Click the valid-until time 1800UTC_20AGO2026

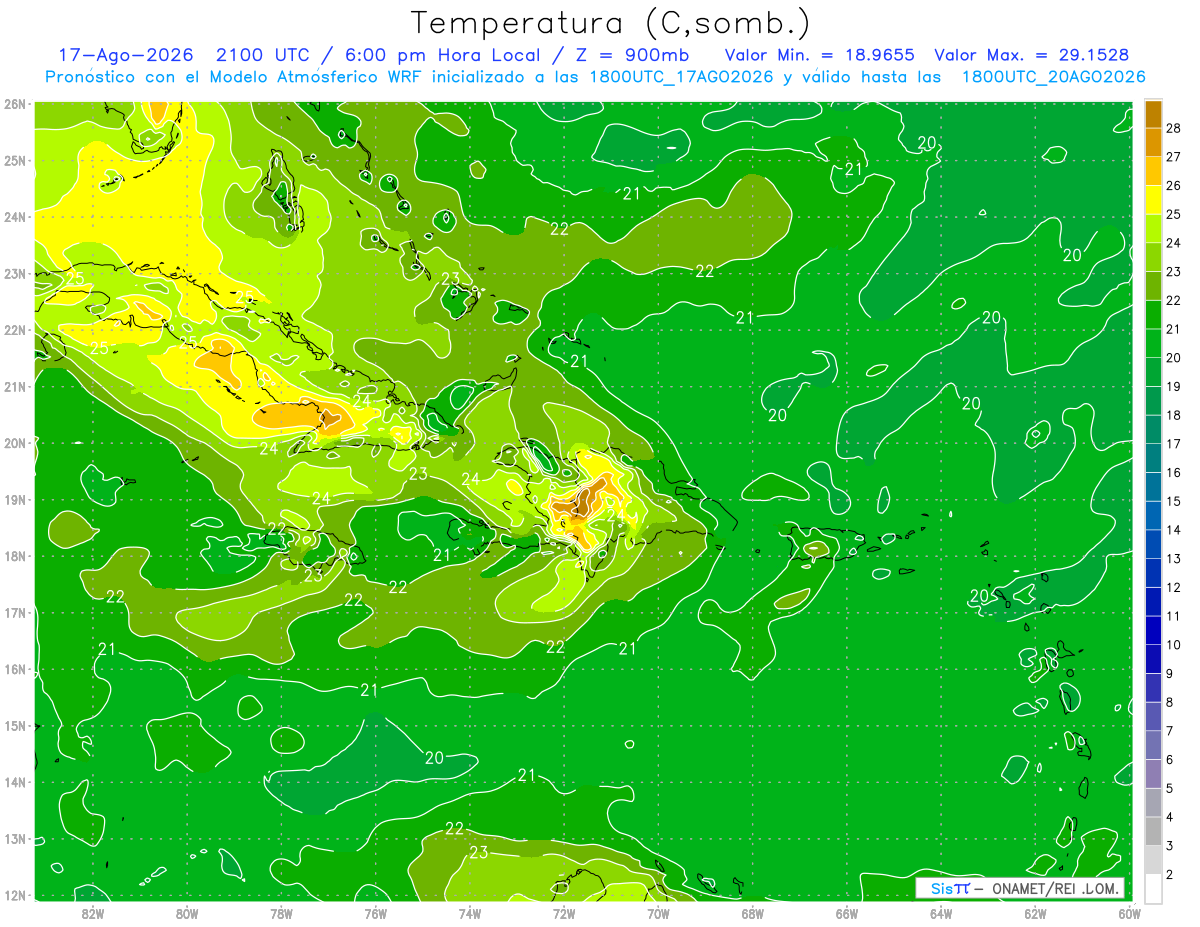pyautogui.click(x=1053, y=77)
